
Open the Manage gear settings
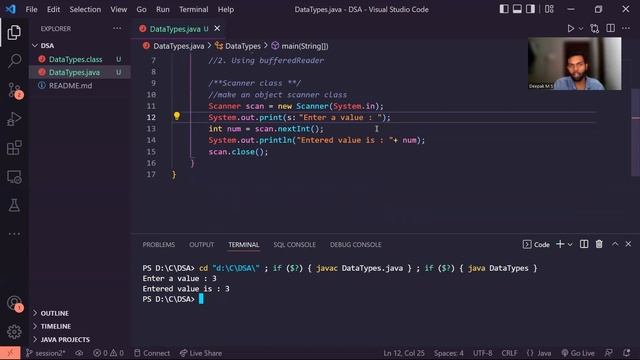pyautogui.click(x=14, y=331)
